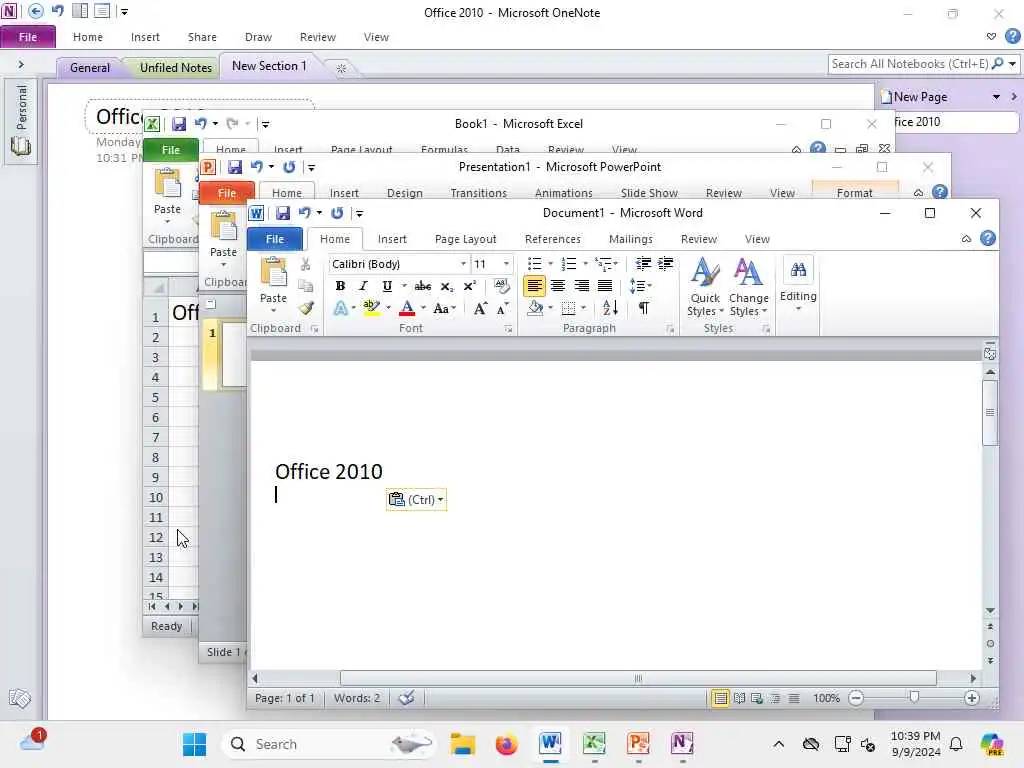
Task: Open Word Mailings tab
Action: click(631, 239)
